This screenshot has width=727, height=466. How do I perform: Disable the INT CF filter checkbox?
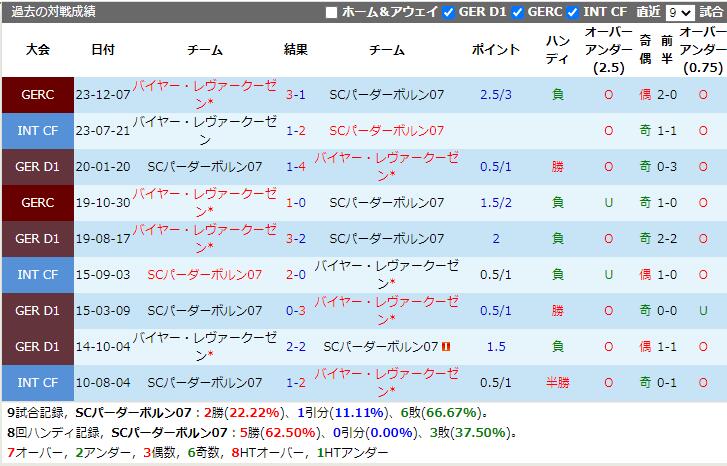point(572,12)
